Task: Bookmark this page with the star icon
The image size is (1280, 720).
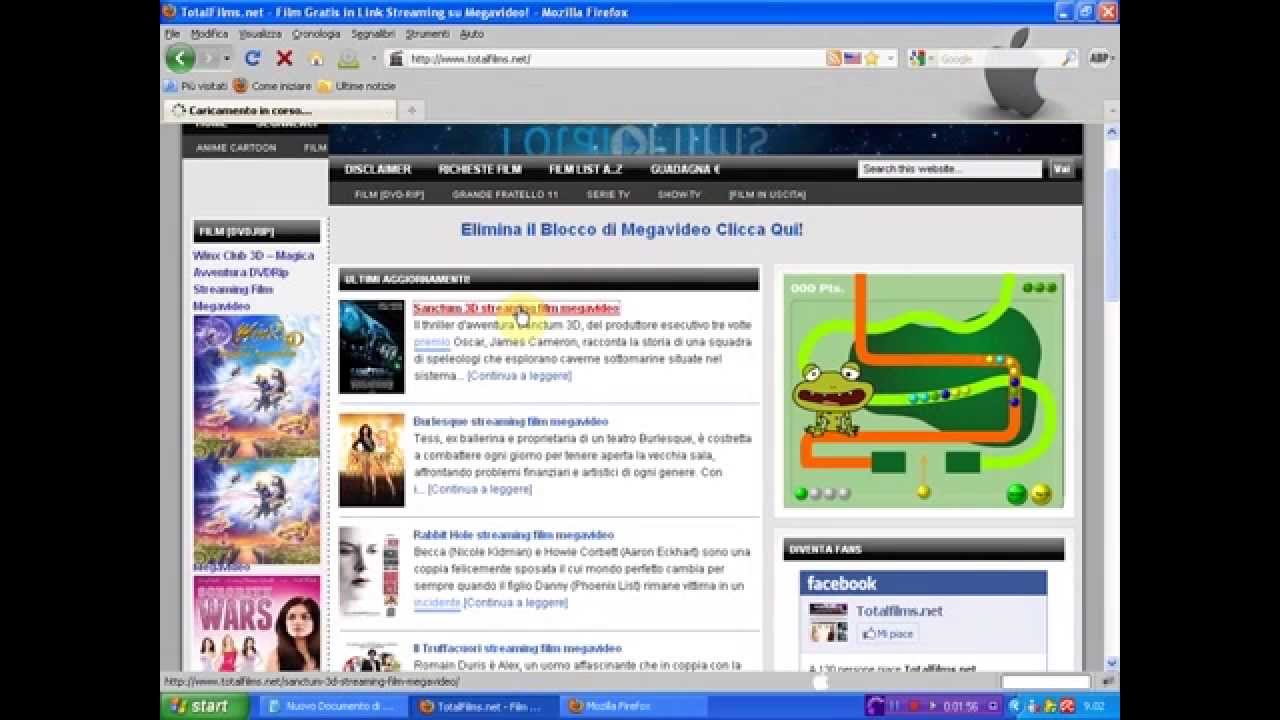Action: pos(871,58)
